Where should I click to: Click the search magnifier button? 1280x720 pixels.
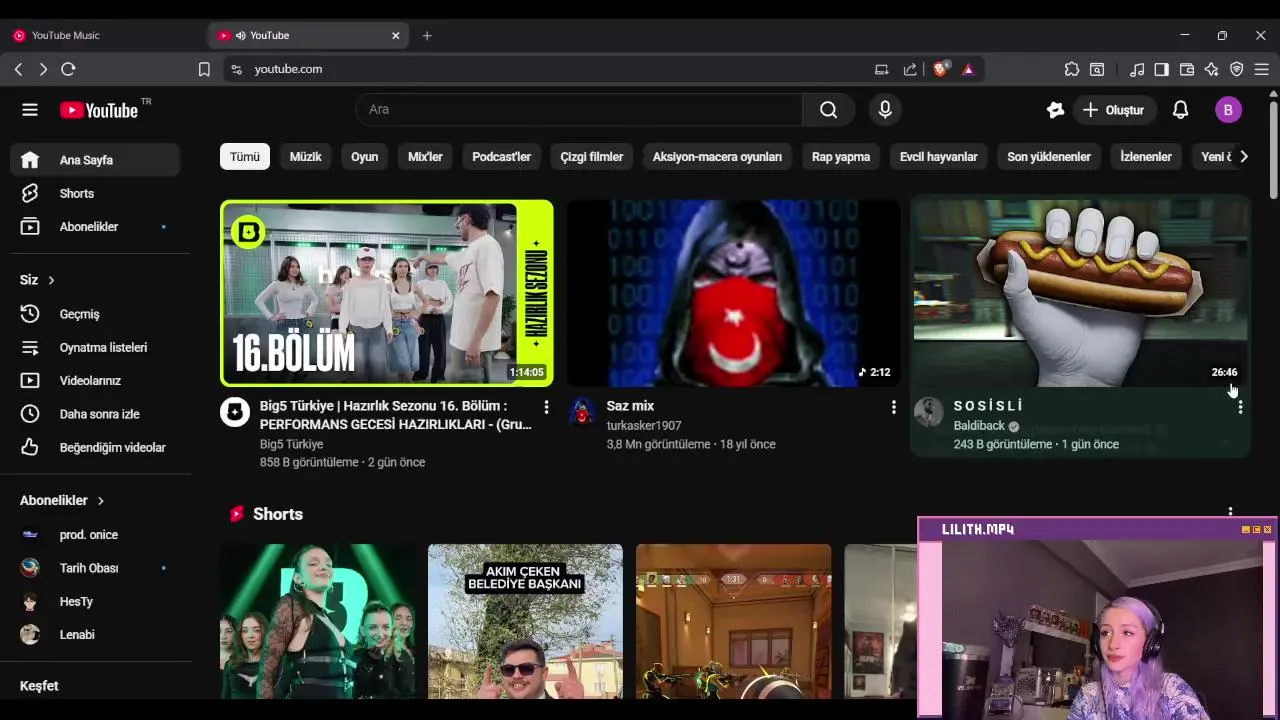click(x=828, y=110)
